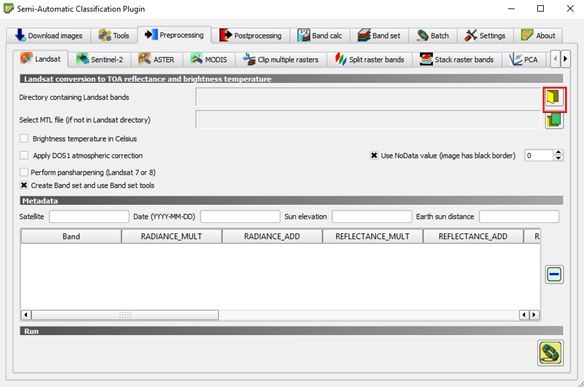Screen dimensions: 586x387
Task: Go to the Band calc tab
Action: tap(320, 35)
